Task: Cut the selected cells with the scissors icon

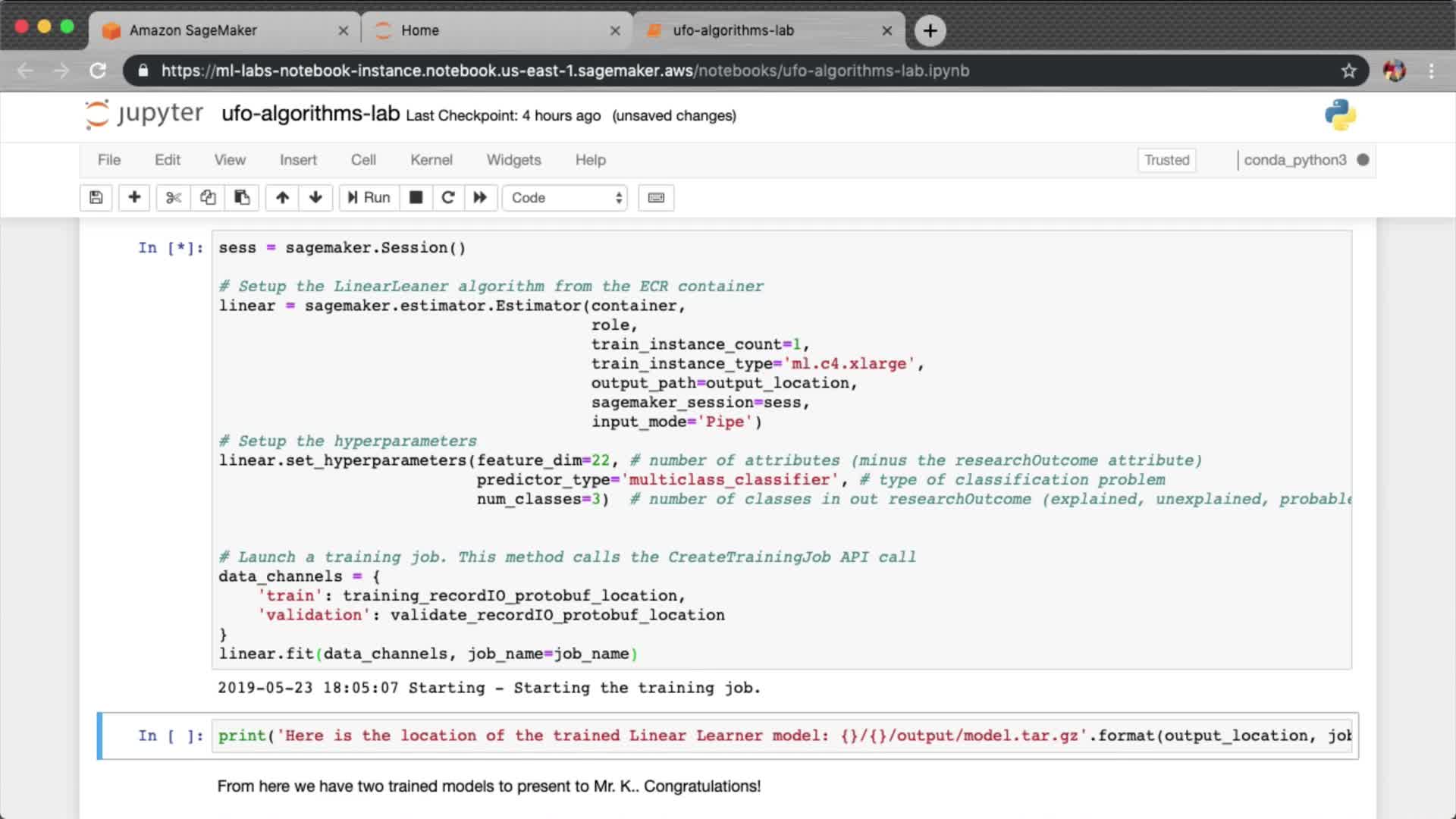Action: click(174, 198)
